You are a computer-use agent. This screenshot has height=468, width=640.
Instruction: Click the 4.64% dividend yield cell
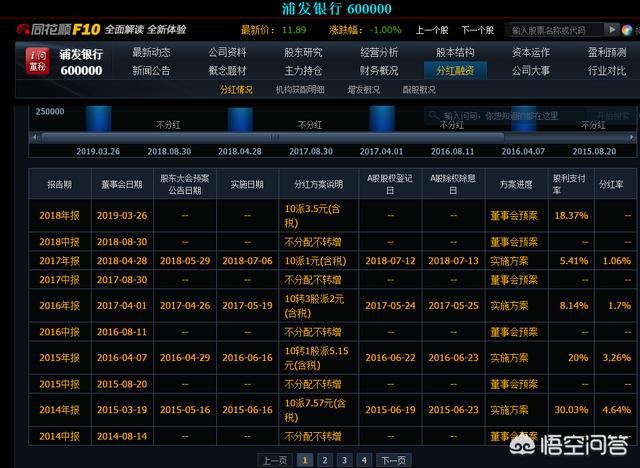click(617, 410)
